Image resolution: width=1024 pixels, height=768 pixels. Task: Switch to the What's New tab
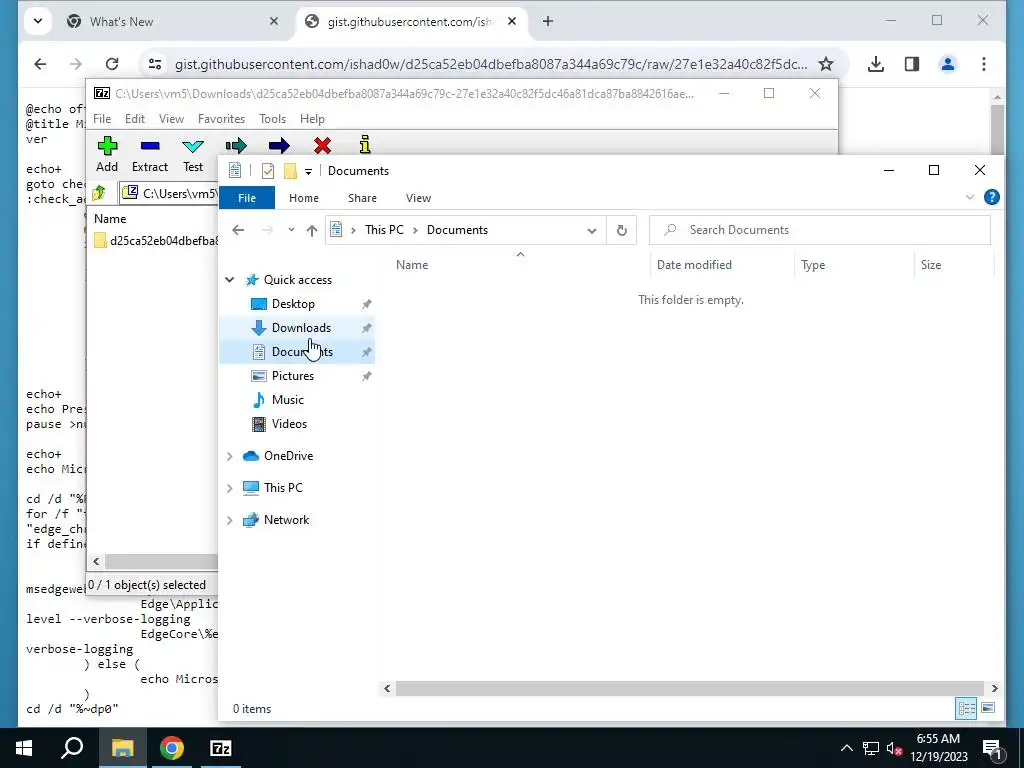pos(172,22)
